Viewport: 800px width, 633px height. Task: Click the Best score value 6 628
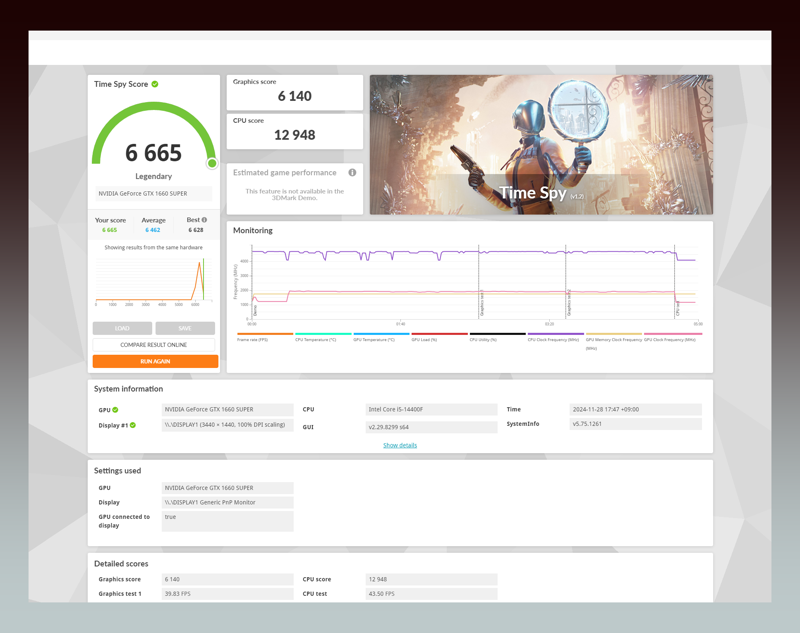[x=196, y=230]
